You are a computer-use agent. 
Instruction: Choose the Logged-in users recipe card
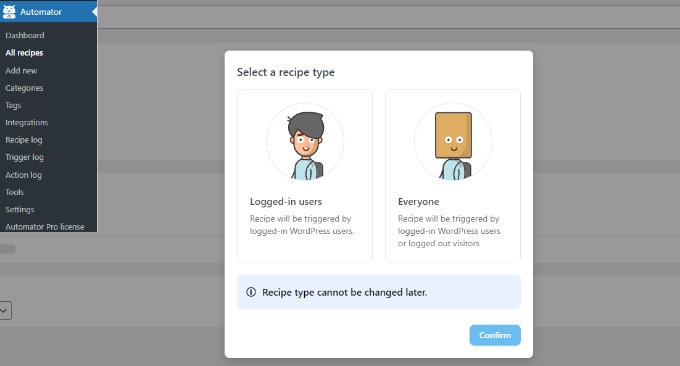pyautogui.click(x=305, y=176)
